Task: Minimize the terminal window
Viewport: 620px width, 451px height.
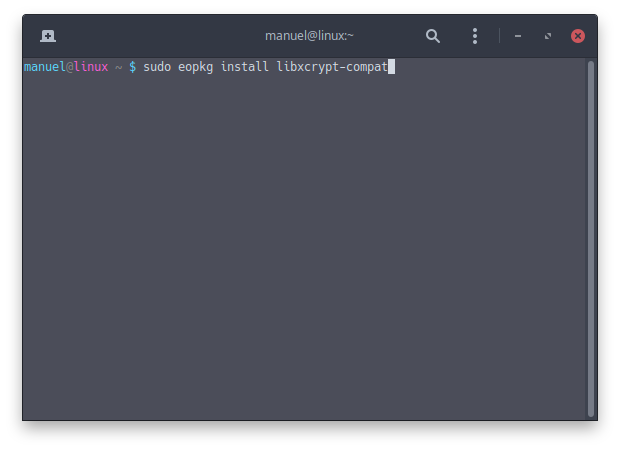Action: coord(518,36)
